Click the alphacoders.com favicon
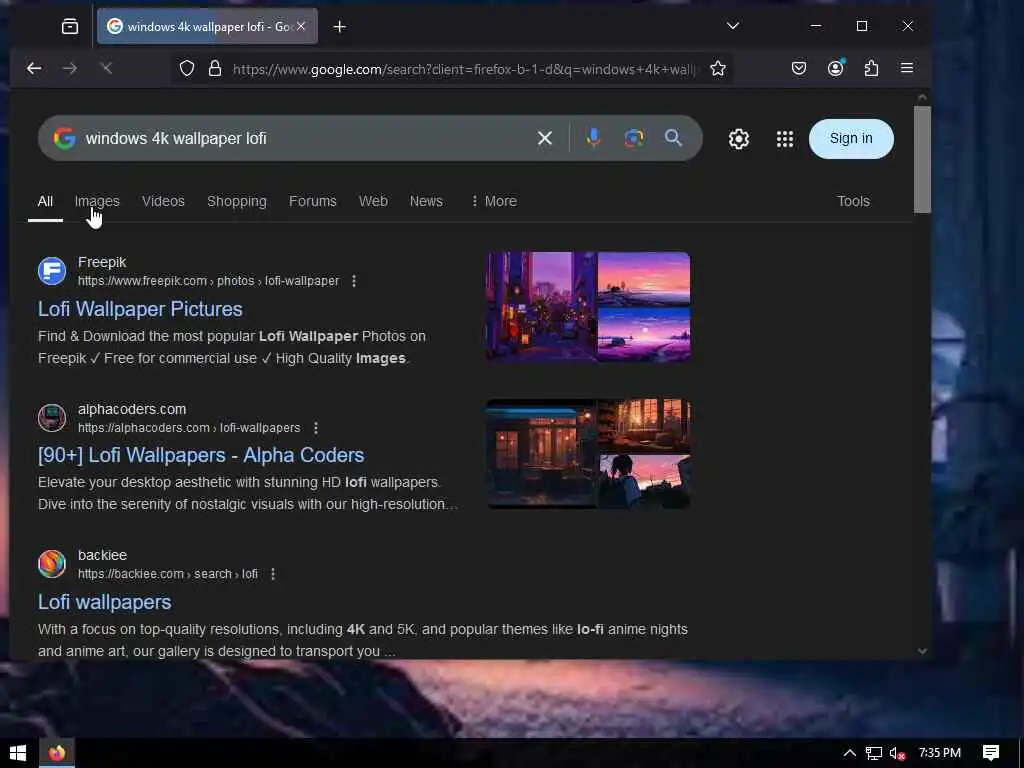Screen dimensions: 1024x768 click(x=52, y=418)
